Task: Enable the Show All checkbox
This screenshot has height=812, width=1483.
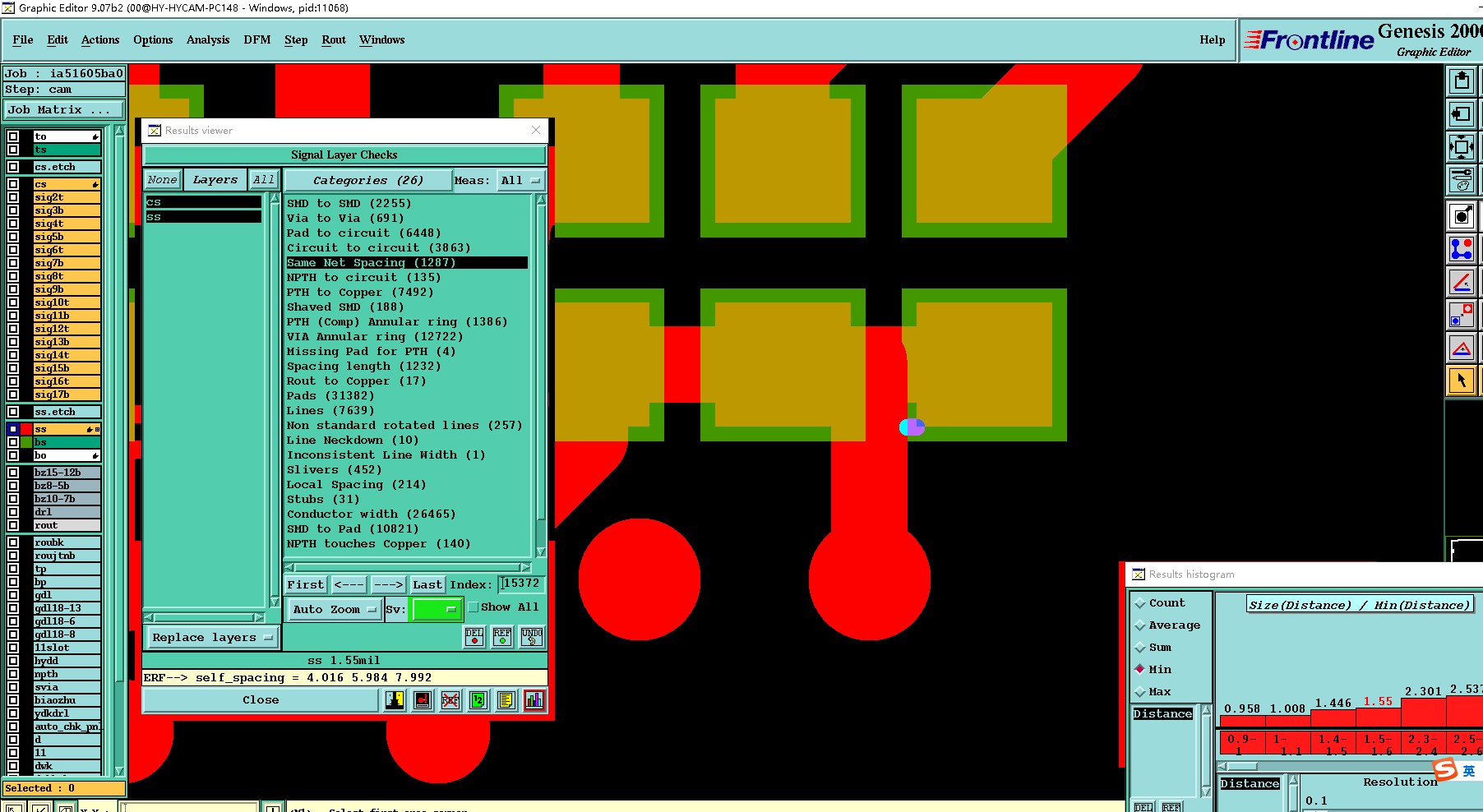Action: click(474, 607)
